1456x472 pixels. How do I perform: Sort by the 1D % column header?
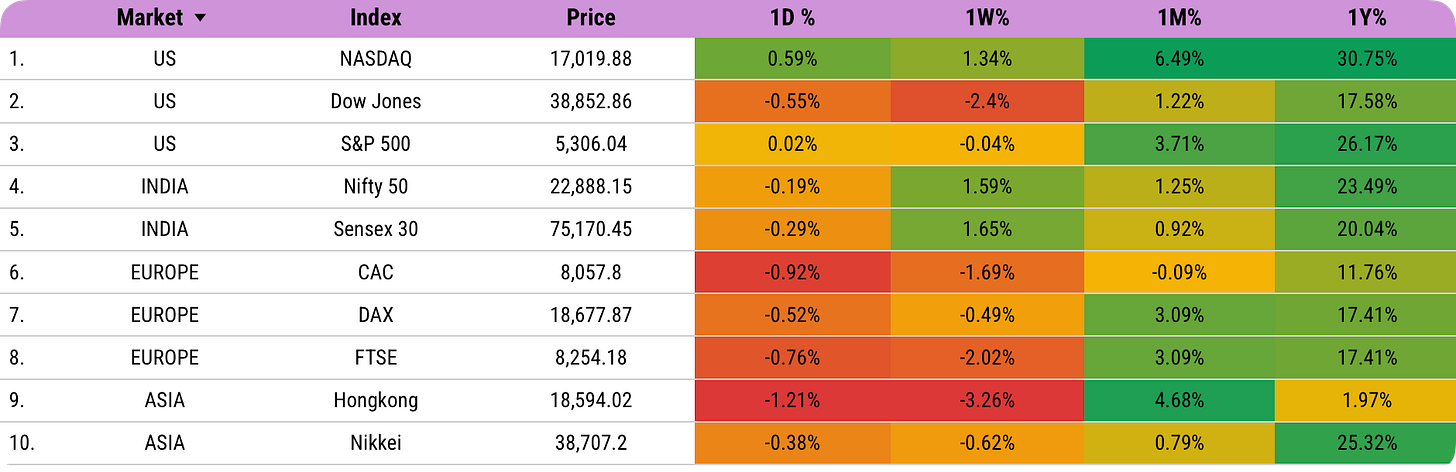pos(792,18)
